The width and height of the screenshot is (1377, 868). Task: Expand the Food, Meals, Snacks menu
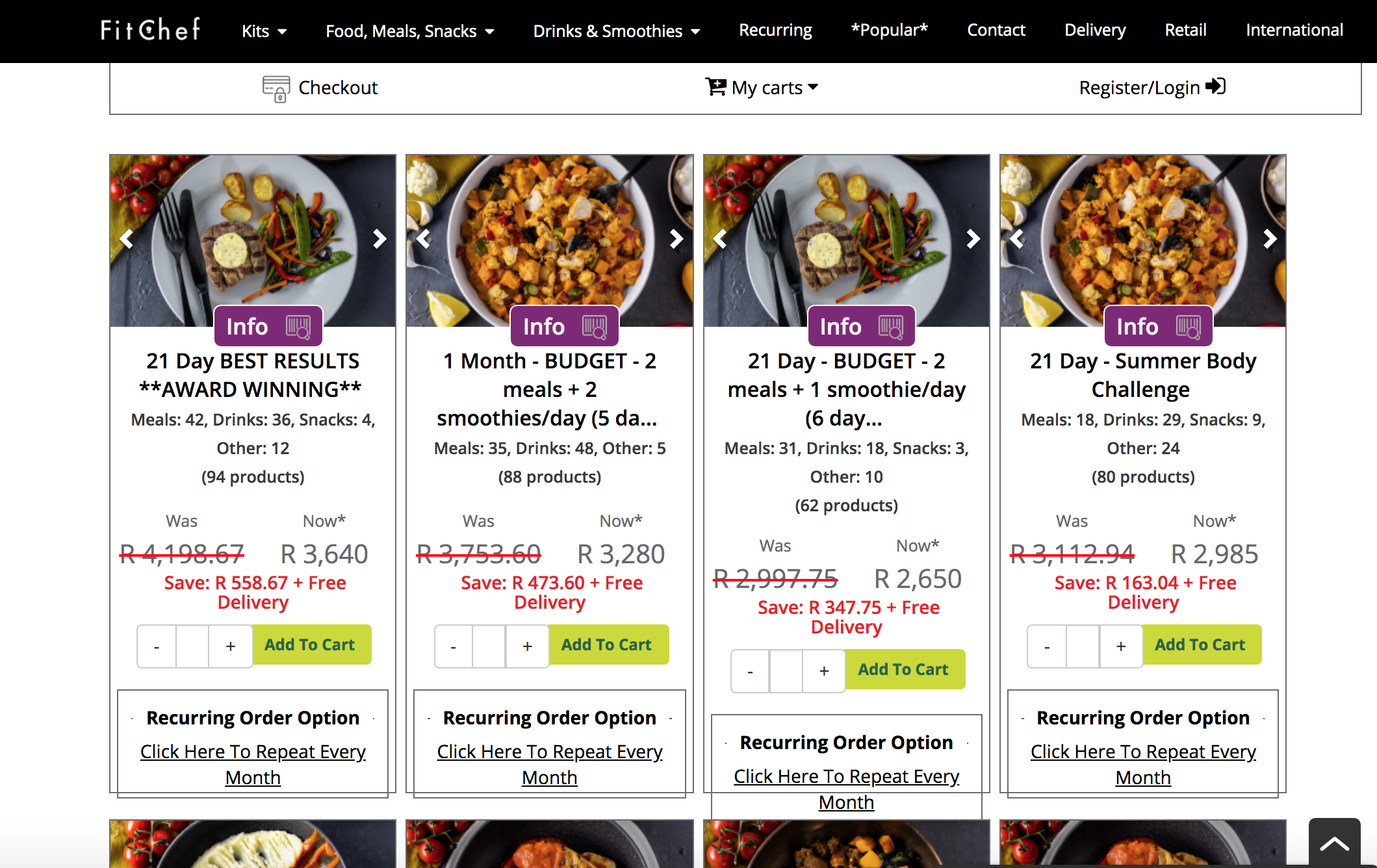click(410, 31)
